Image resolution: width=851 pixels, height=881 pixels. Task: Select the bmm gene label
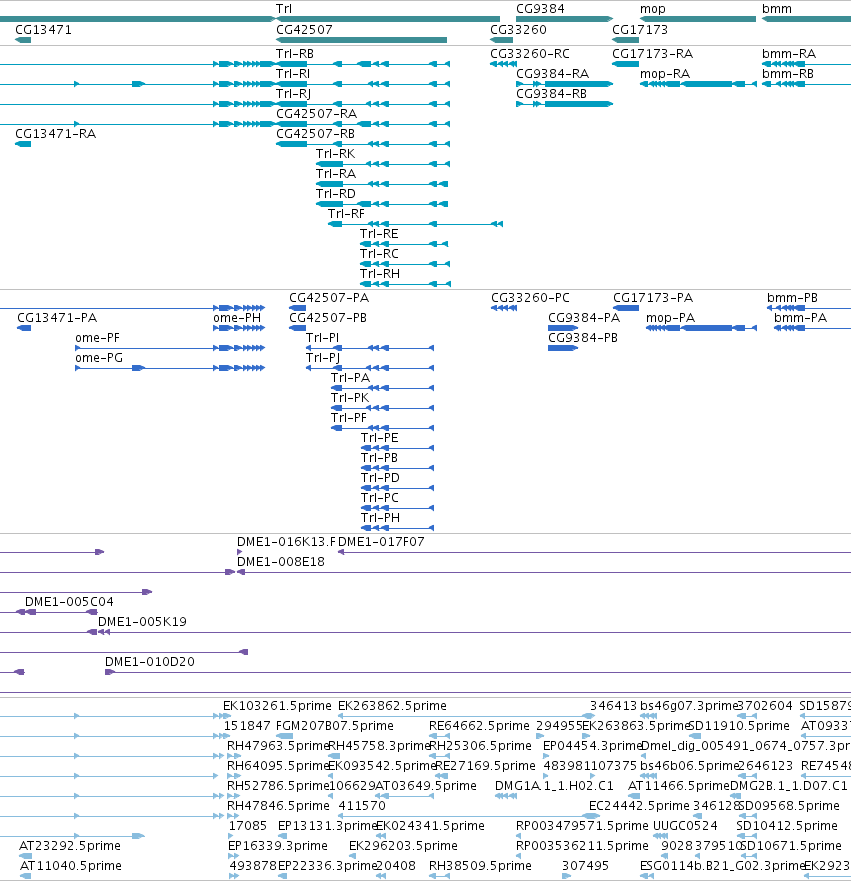(777, 9)
